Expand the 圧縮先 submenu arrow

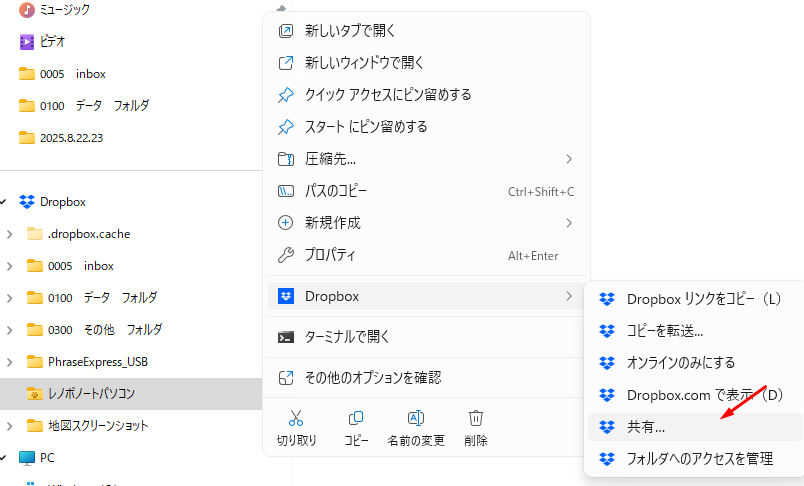tap(569, 159)
